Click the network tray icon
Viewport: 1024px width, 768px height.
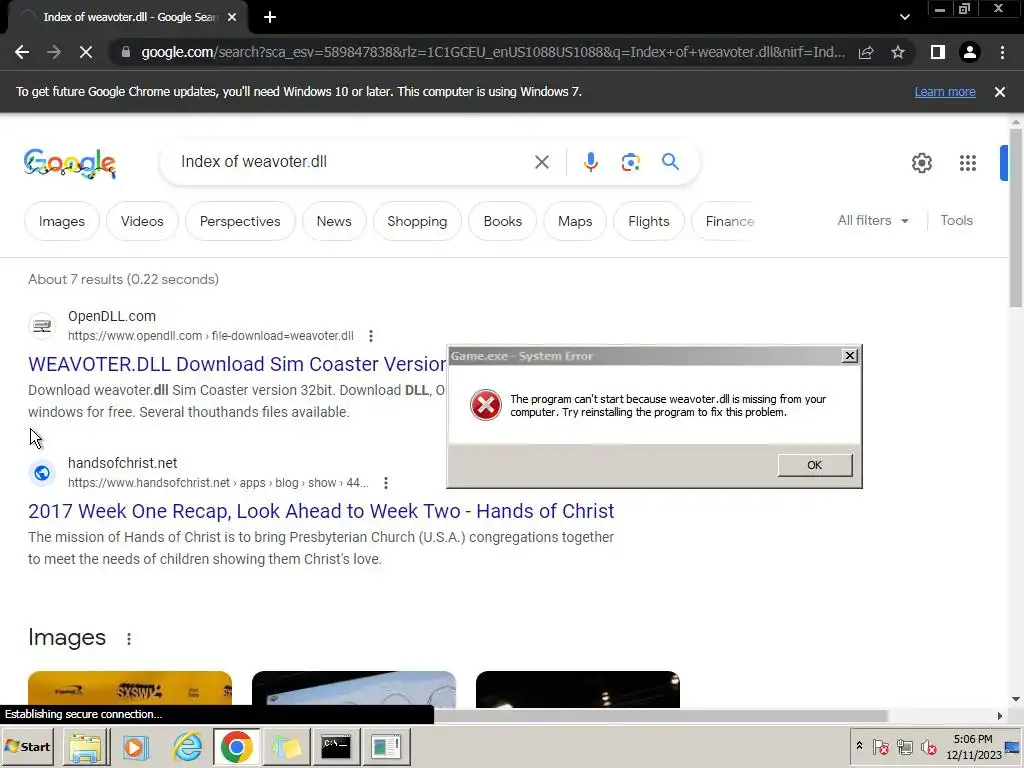(904, 746)
